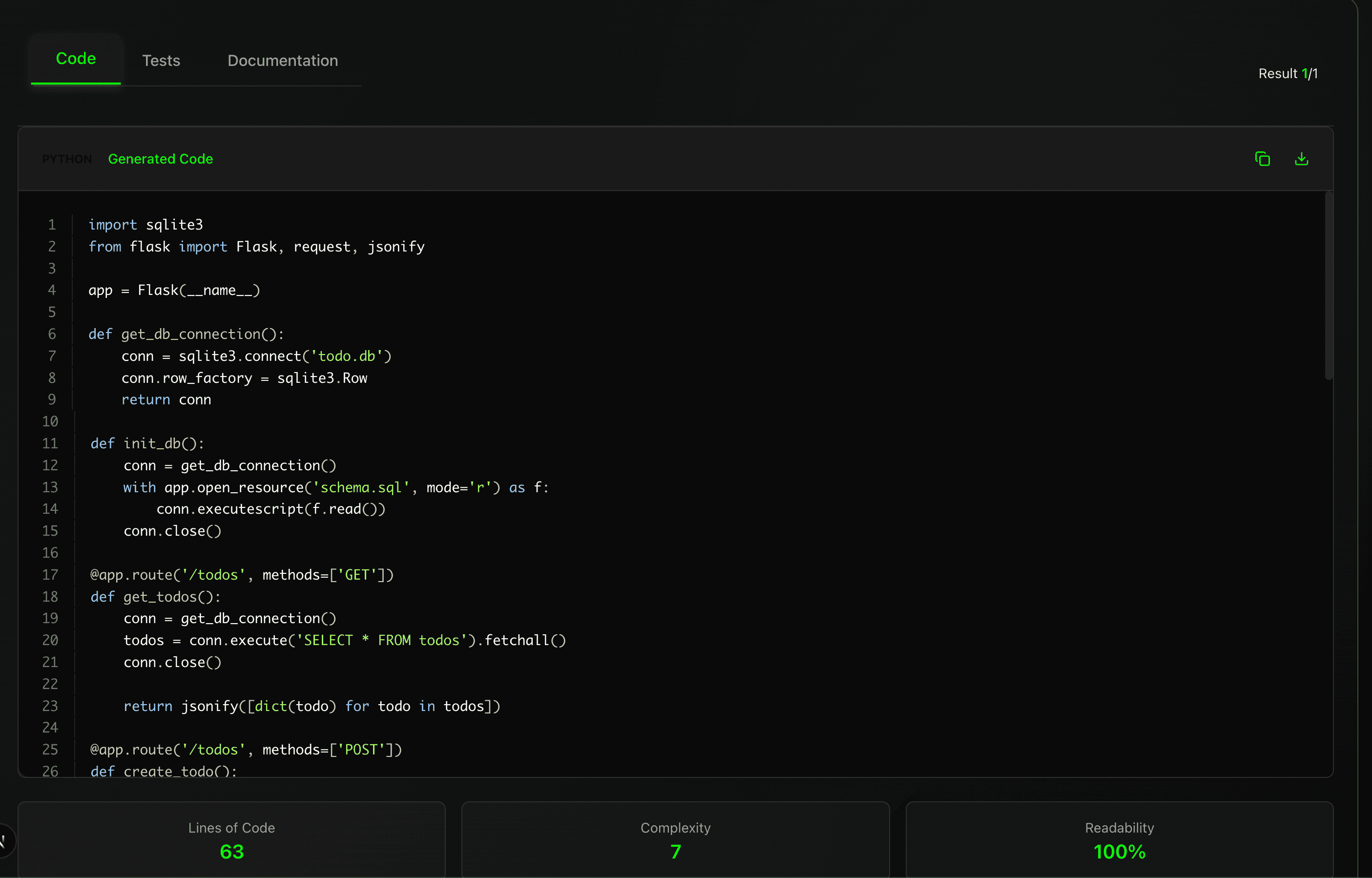Open the Documentation tab
The height and width of the screenshot is (878, 1372).
pos(282,61)
